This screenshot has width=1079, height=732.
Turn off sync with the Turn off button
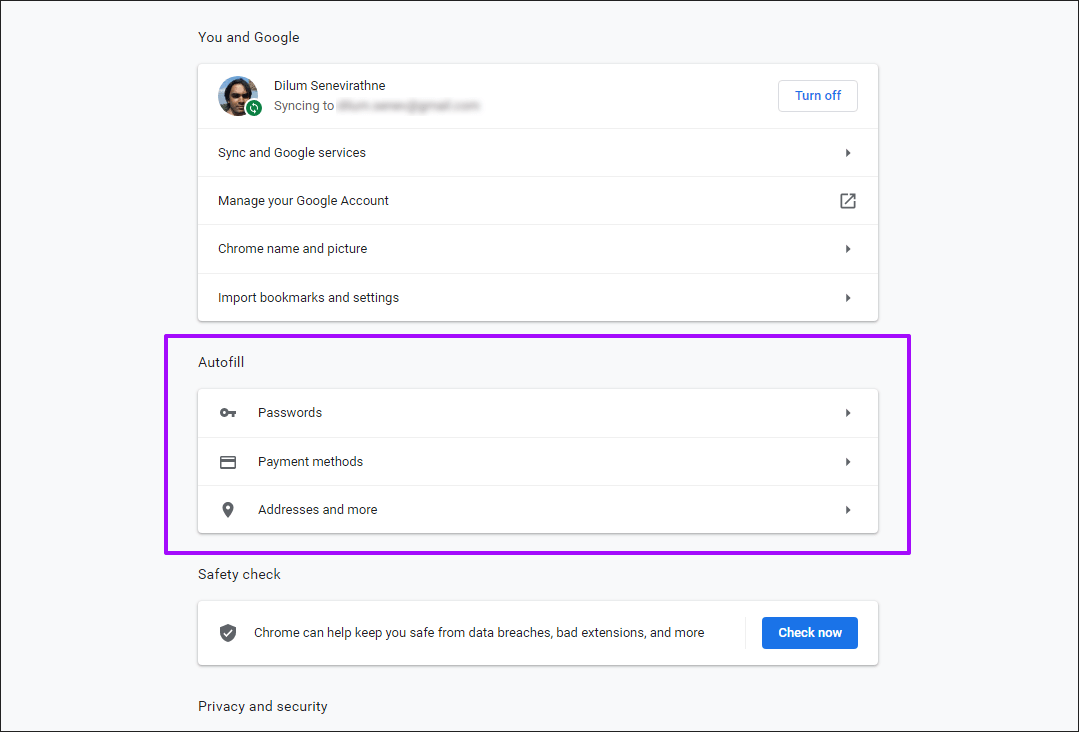click(x=817, y=96)
